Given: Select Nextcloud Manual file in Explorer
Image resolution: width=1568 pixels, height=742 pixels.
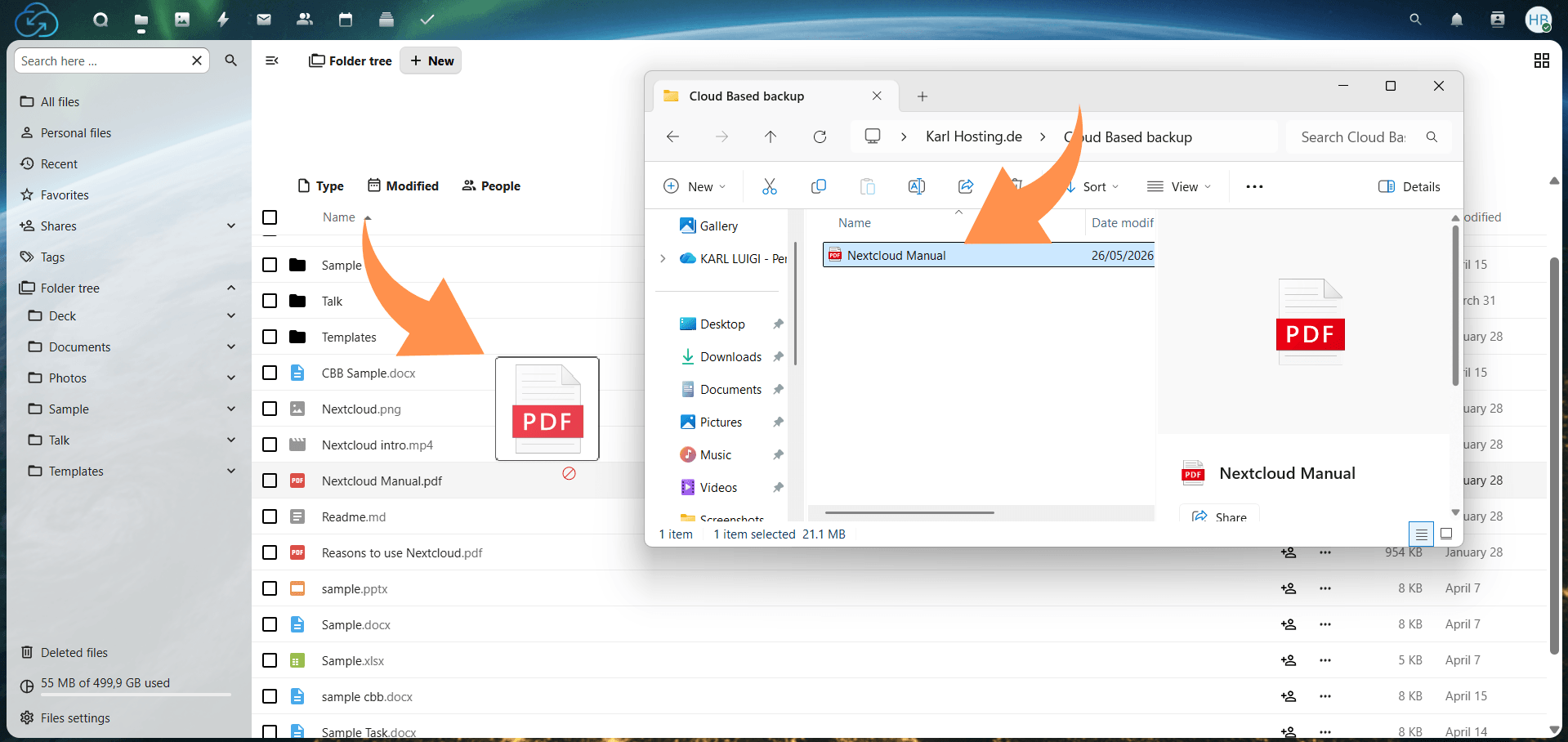Looking at the screenshot, I should click(x=988, y=255).
